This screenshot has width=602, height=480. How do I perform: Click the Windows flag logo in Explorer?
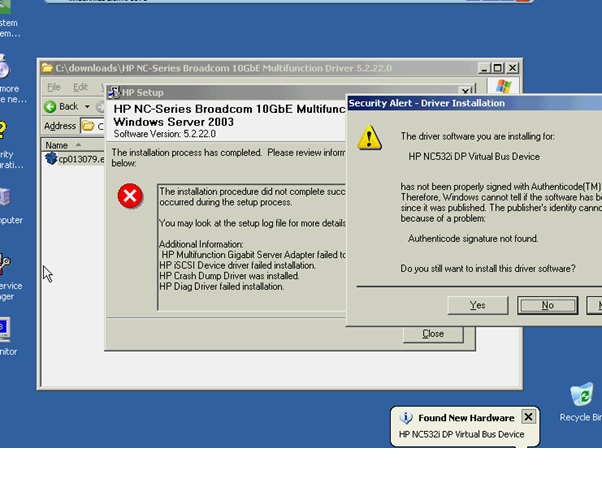(503, 86)
